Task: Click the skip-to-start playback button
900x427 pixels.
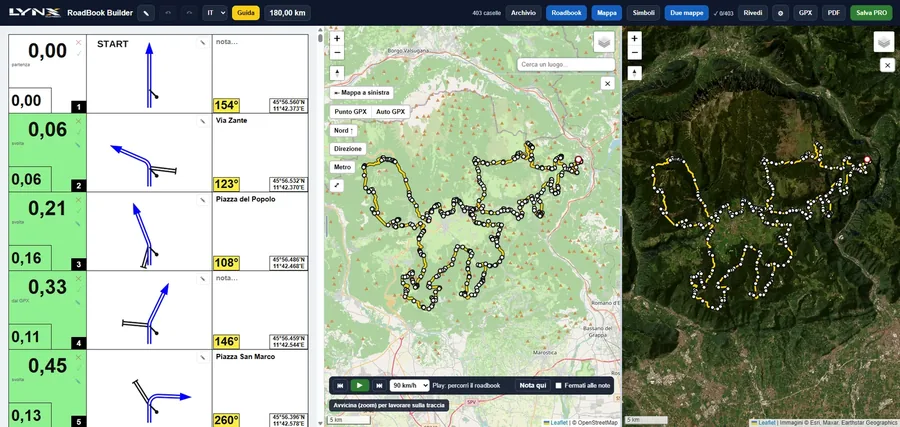Action: (340, 385)
